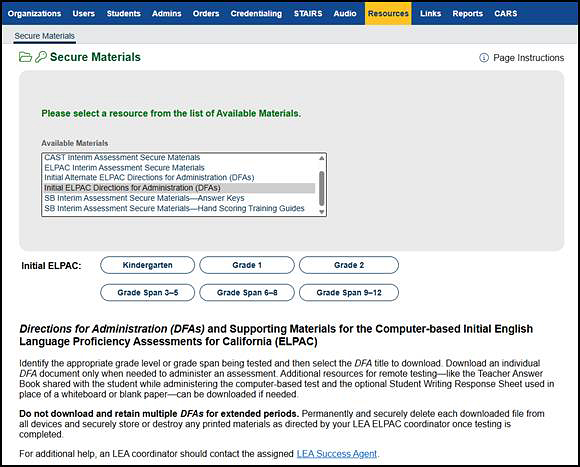
Task: Select the Orders menu item
Action: pyautogui.click(x=206, y=14)
